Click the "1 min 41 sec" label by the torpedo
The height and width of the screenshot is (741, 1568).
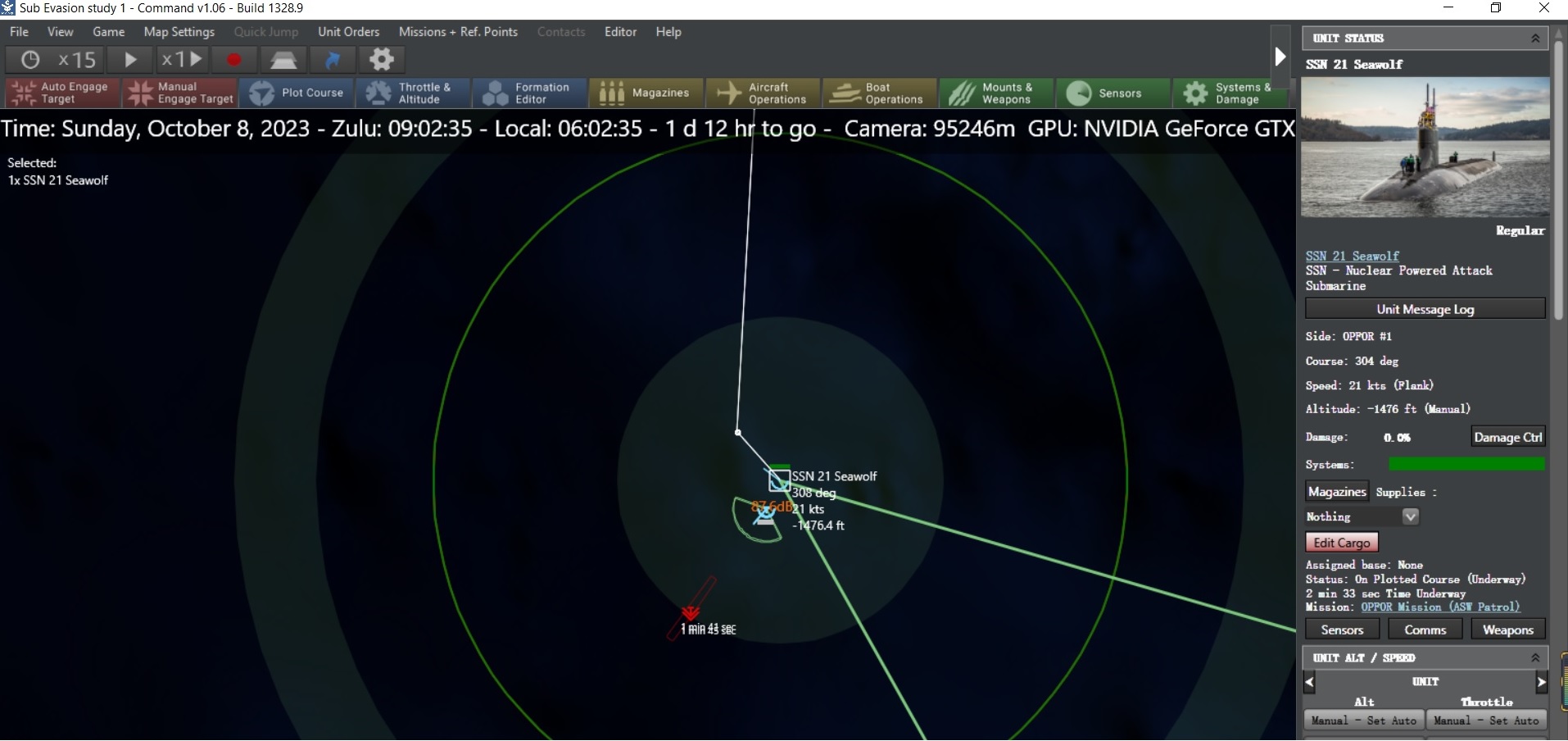tap(709, 630)
